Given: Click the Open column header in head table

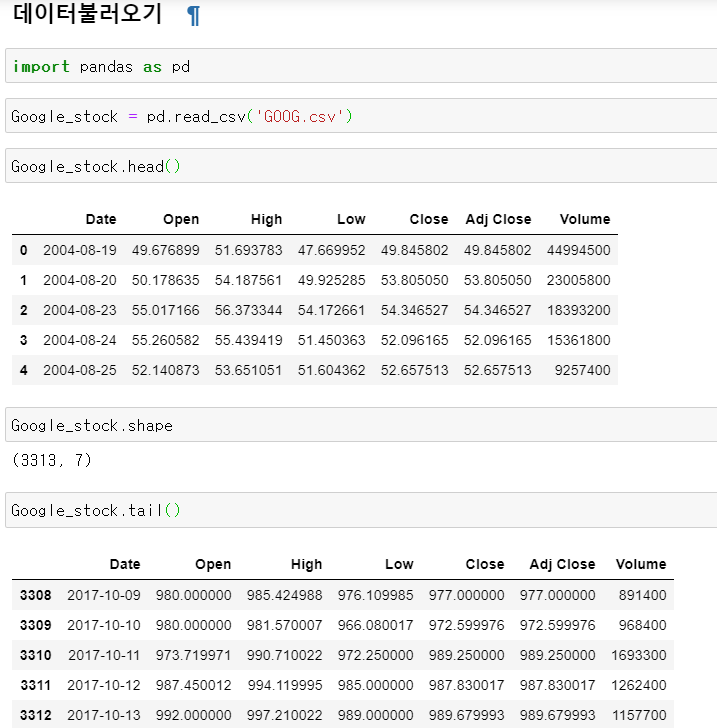Looking at the screenshot, I should pyautogui.click(x=181, y=219).
